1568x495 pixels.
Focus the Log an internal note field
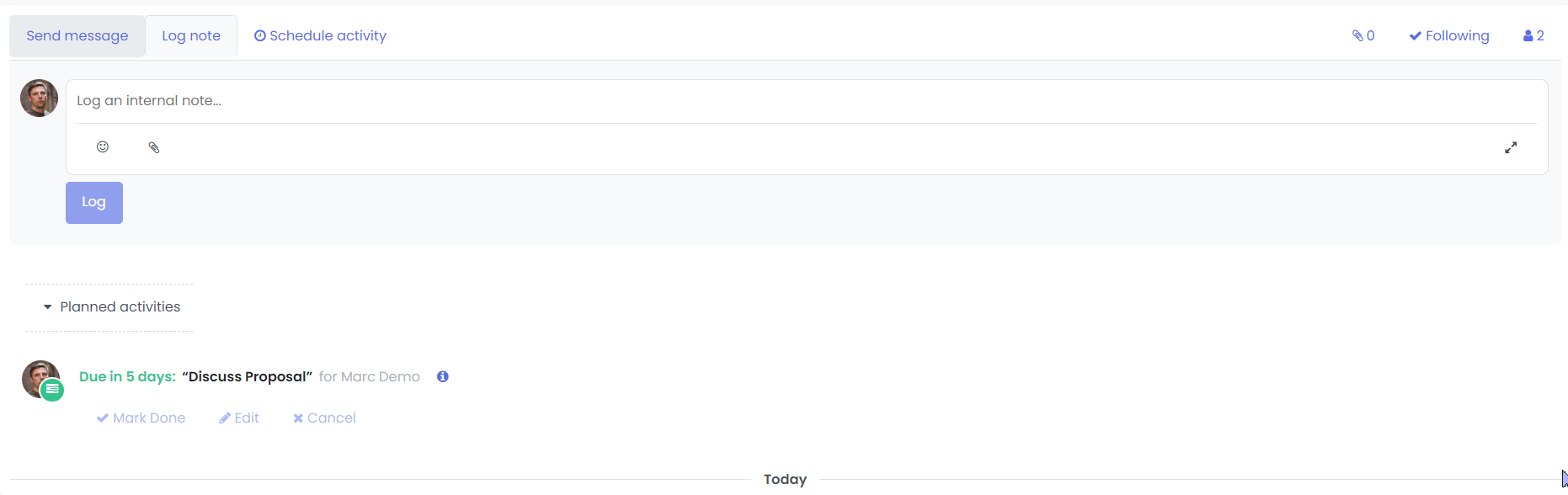(806, 101)
